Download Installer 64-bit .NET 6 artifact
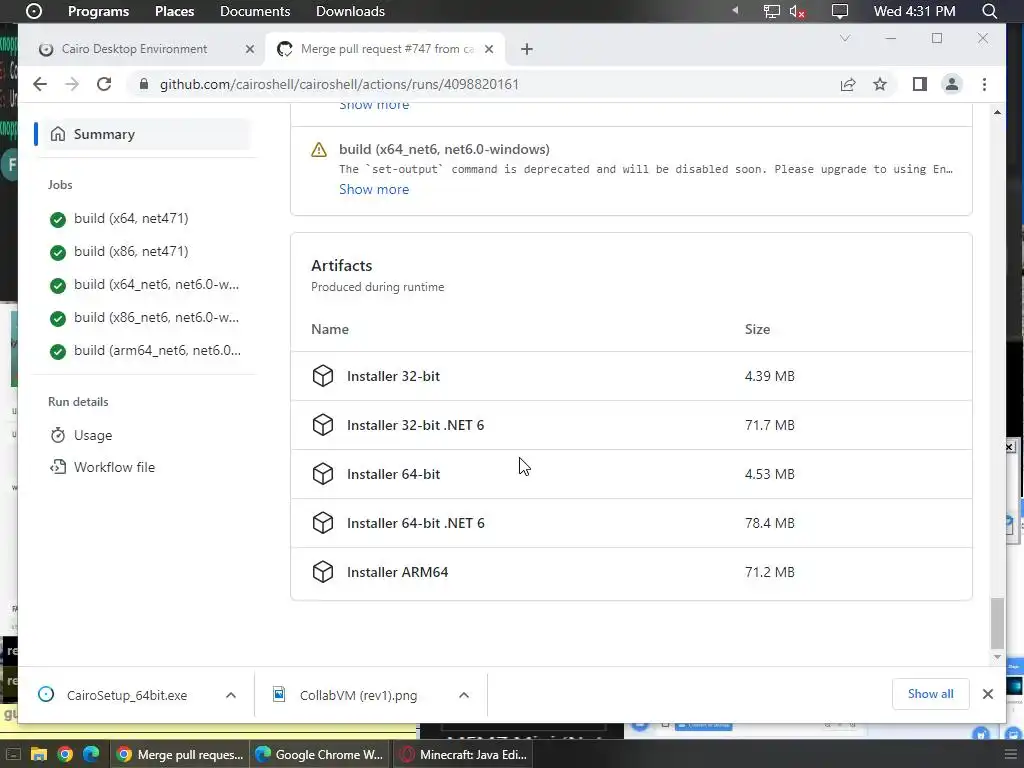Image resolution: width=1024 pixels, height=768 pixels. [415, 523]
